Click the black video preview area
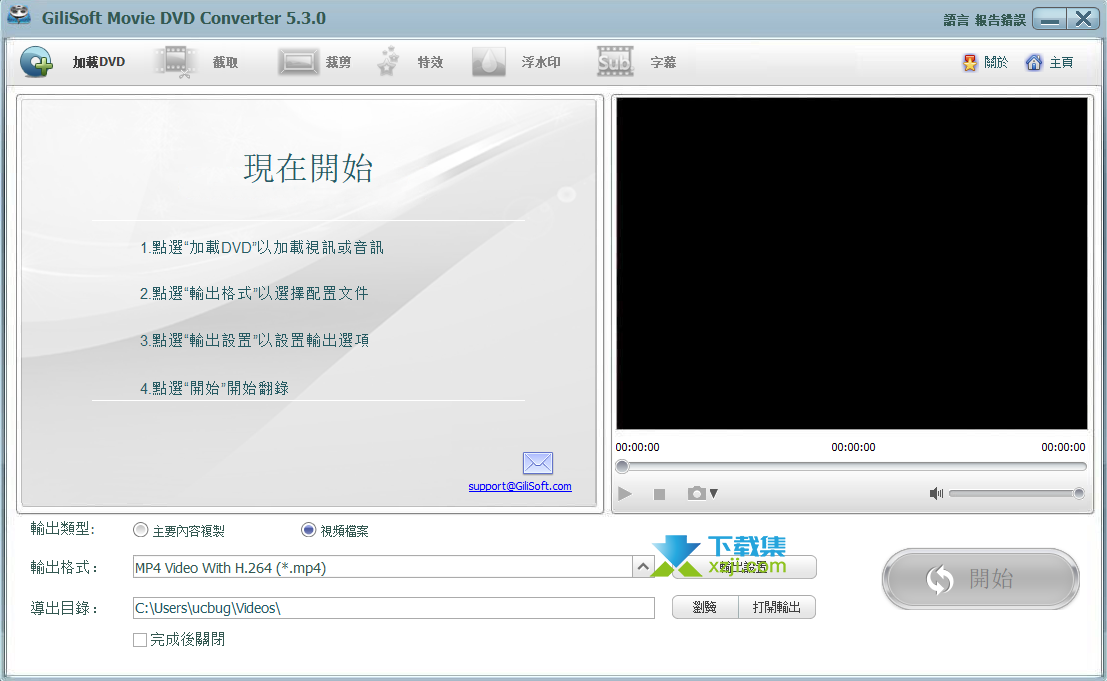 [851, 263]
